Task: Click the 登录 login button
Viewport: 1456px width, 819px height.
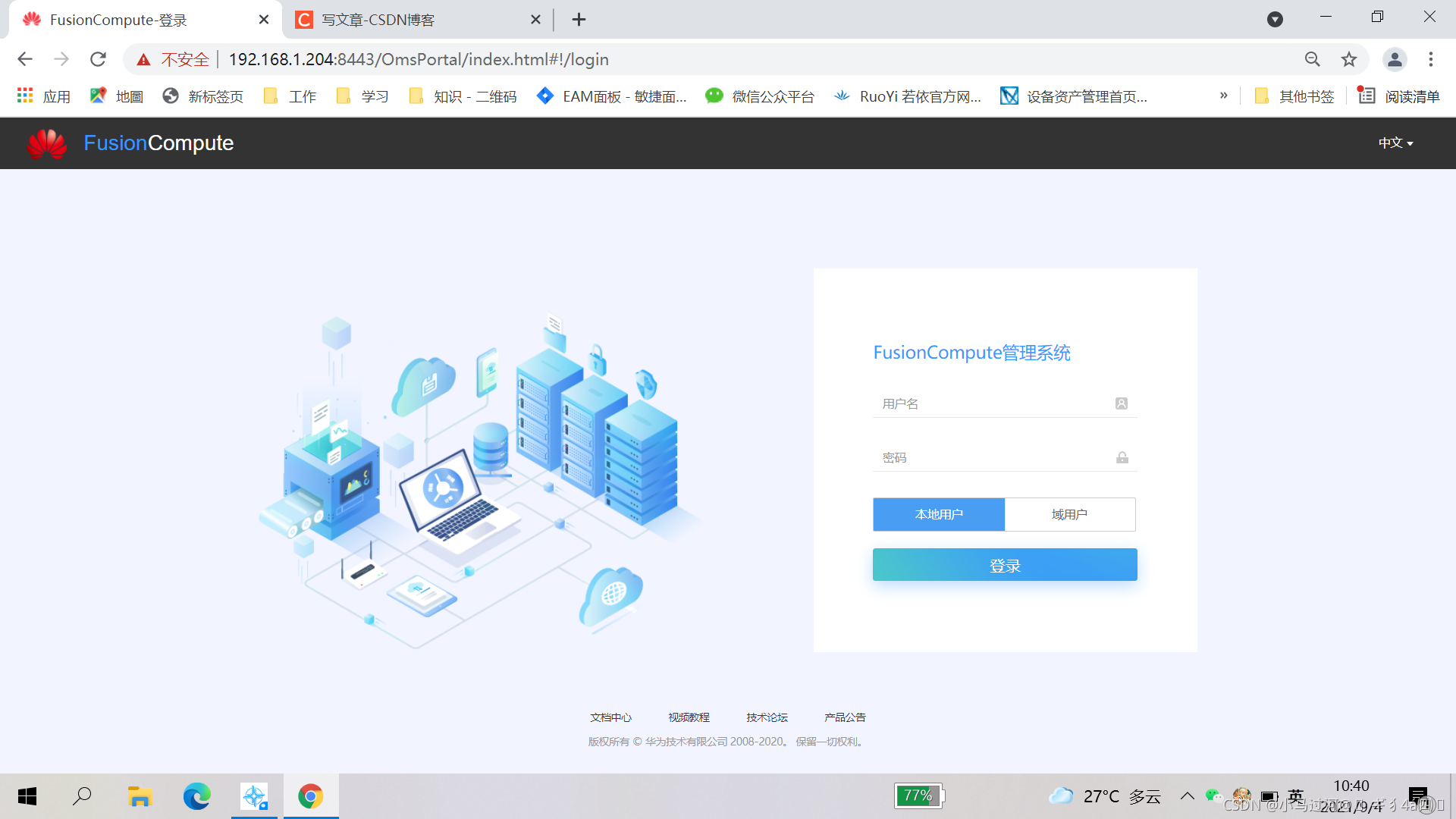Action: pos(1004,564)
